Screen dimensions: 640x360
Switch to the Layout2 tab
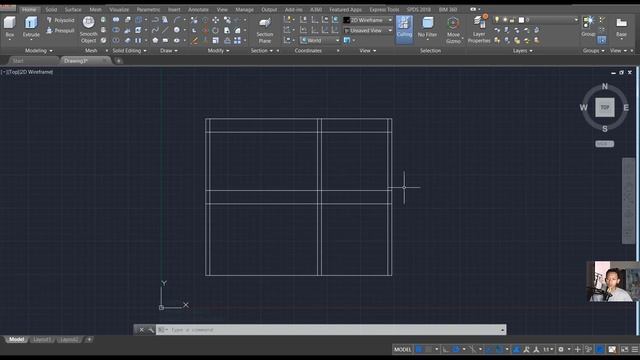pos(68,340)
